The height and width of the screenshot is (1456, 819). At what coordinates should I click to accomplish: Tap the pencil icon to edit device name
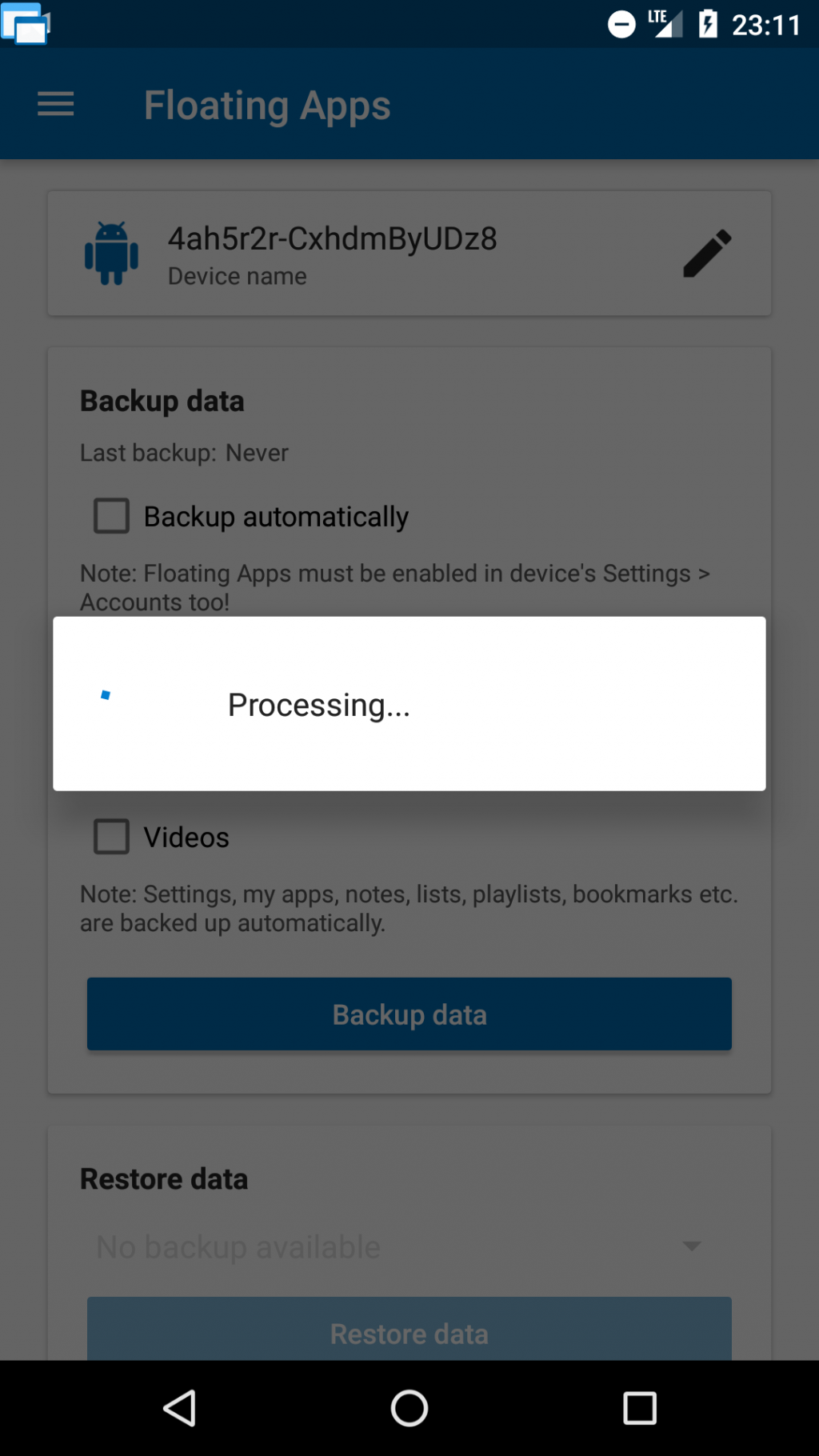click(x=707, y=253)
